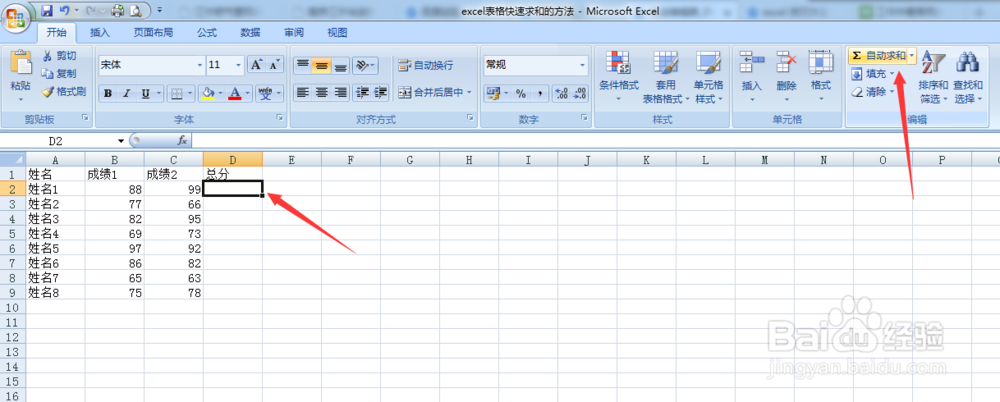
Task: Toggle underline formatting
Action: [145, 93]
